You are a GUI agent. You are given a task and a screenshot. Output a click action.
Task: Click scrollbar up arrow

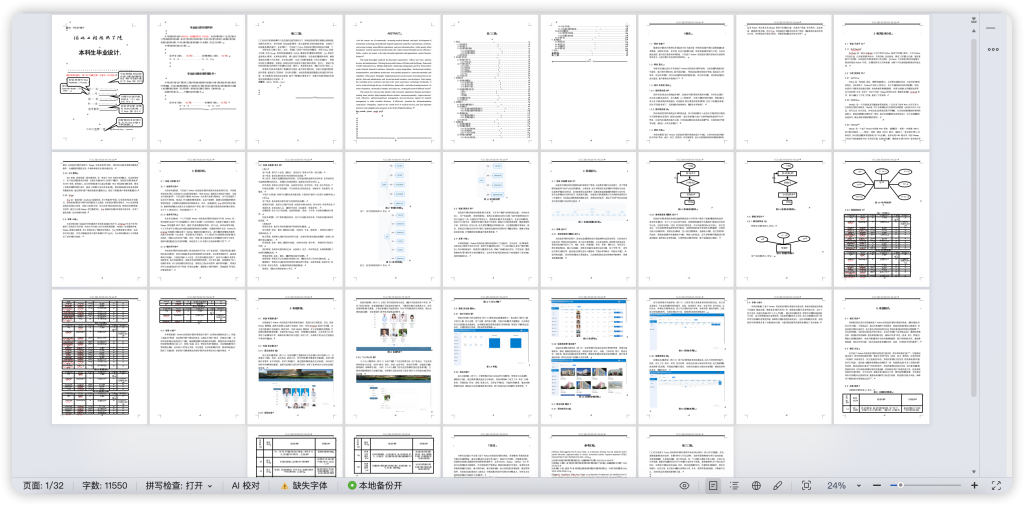[x=974, y=31]
